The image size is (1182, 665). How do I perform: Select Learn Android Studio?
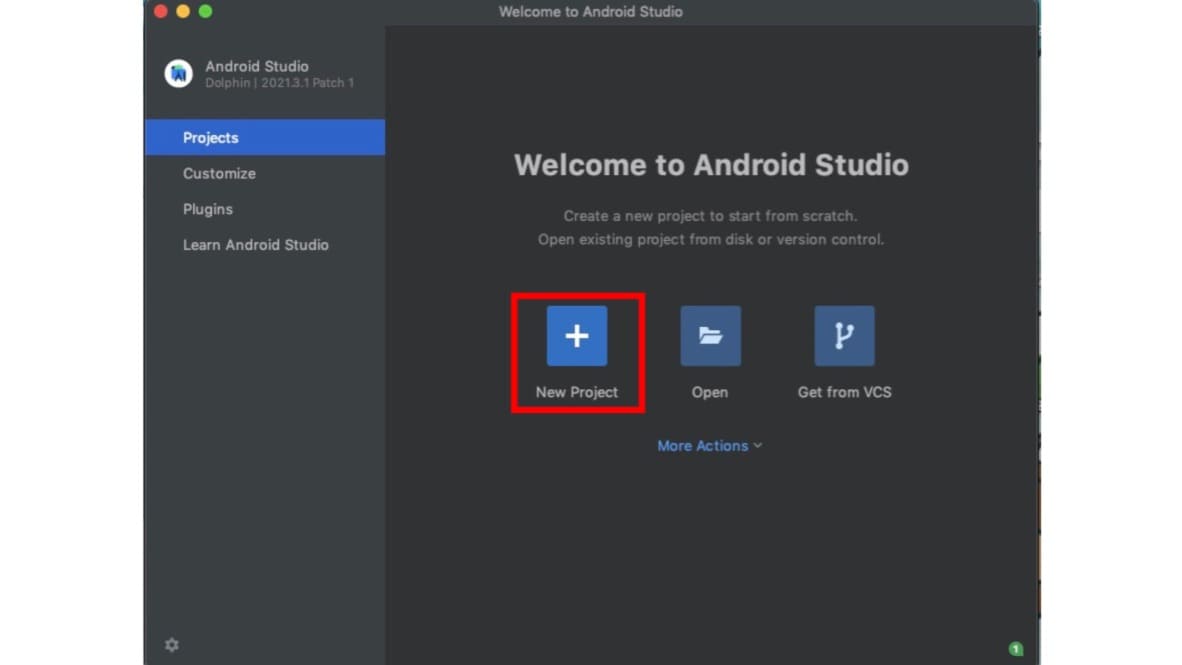coord(255,244)
